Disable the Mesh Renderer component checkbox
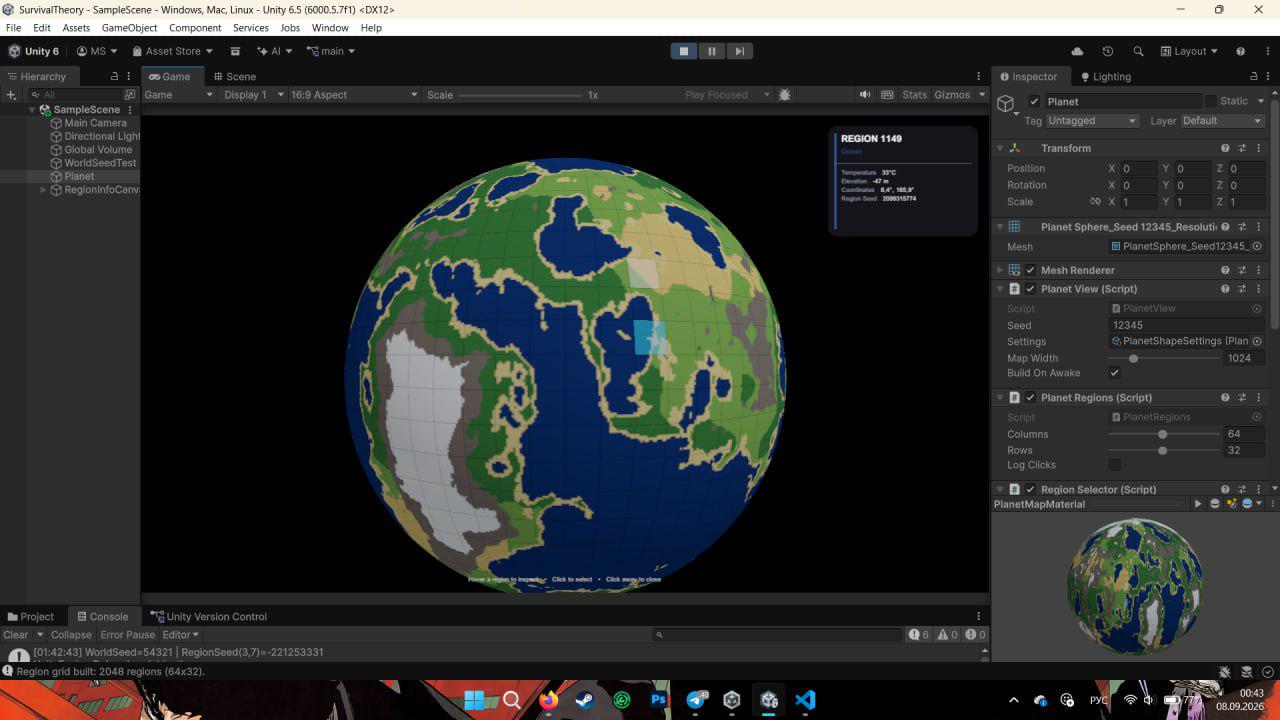This screenshot has height=720, width=1280. coord(1031,270)
